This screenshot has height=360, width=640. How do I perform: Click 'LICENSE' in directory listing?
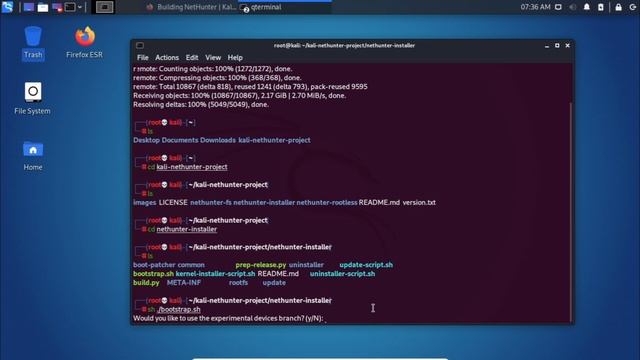(x=173, y=202)
